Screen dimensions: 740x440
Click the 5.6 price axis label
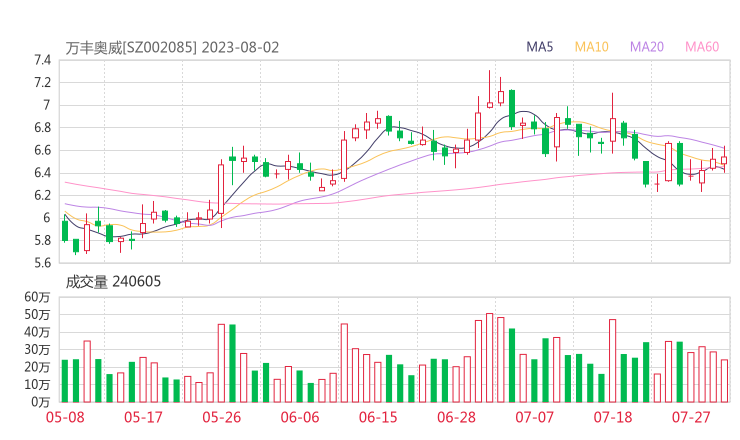click(42, 262)
